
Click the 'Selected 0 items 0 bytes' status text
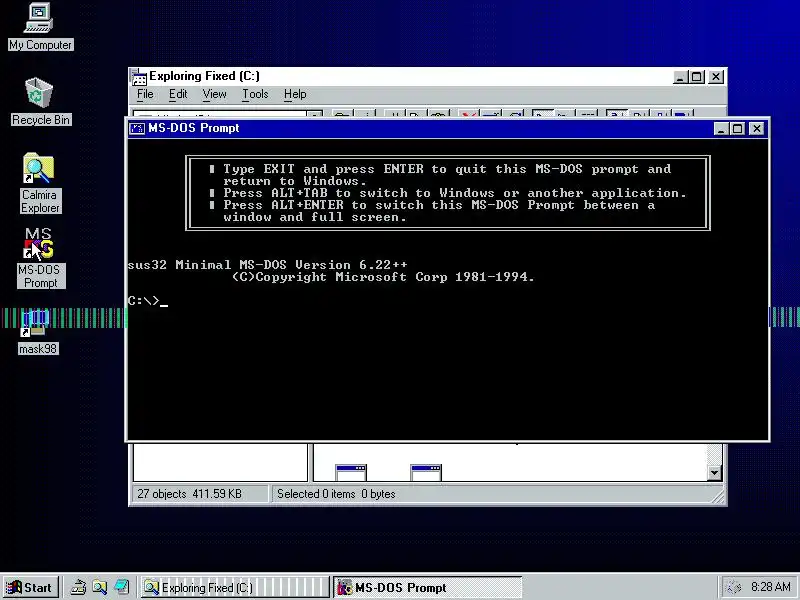[x=336, y=494]
